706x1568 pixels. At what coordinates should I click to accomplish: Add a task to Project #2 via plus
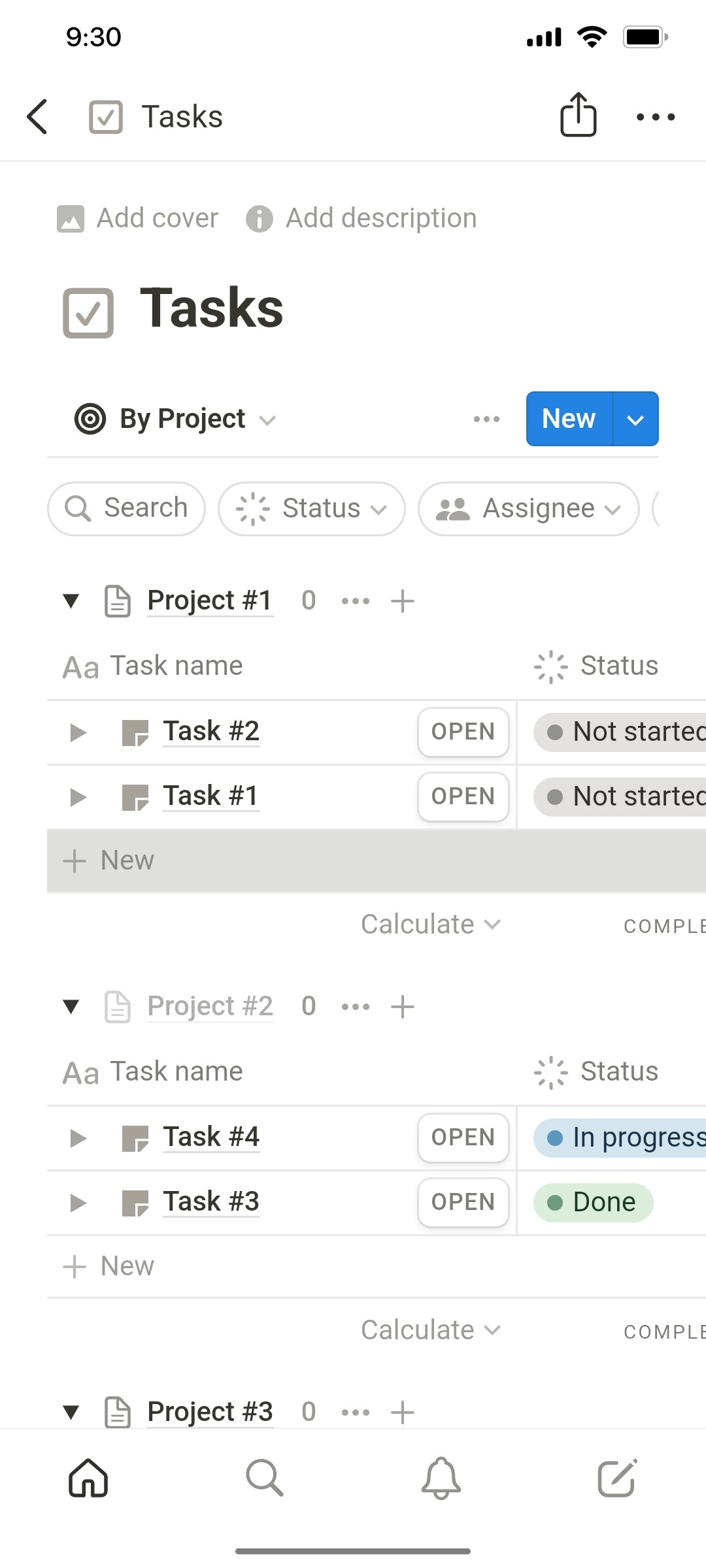(403, 1007)
